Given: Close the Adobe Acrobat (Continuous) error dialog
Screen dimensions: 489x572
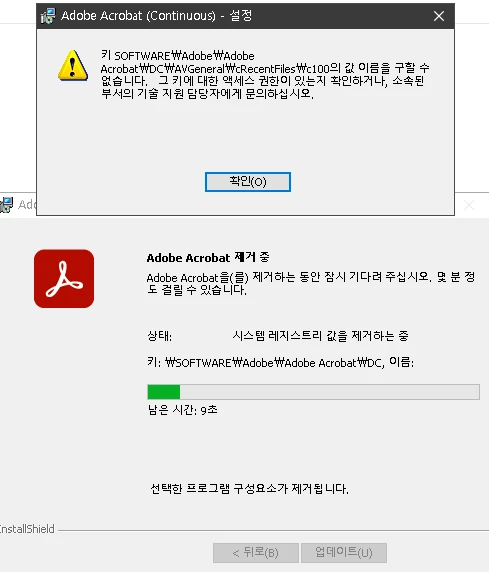Looking at the screenshot, I should (439, 16).
